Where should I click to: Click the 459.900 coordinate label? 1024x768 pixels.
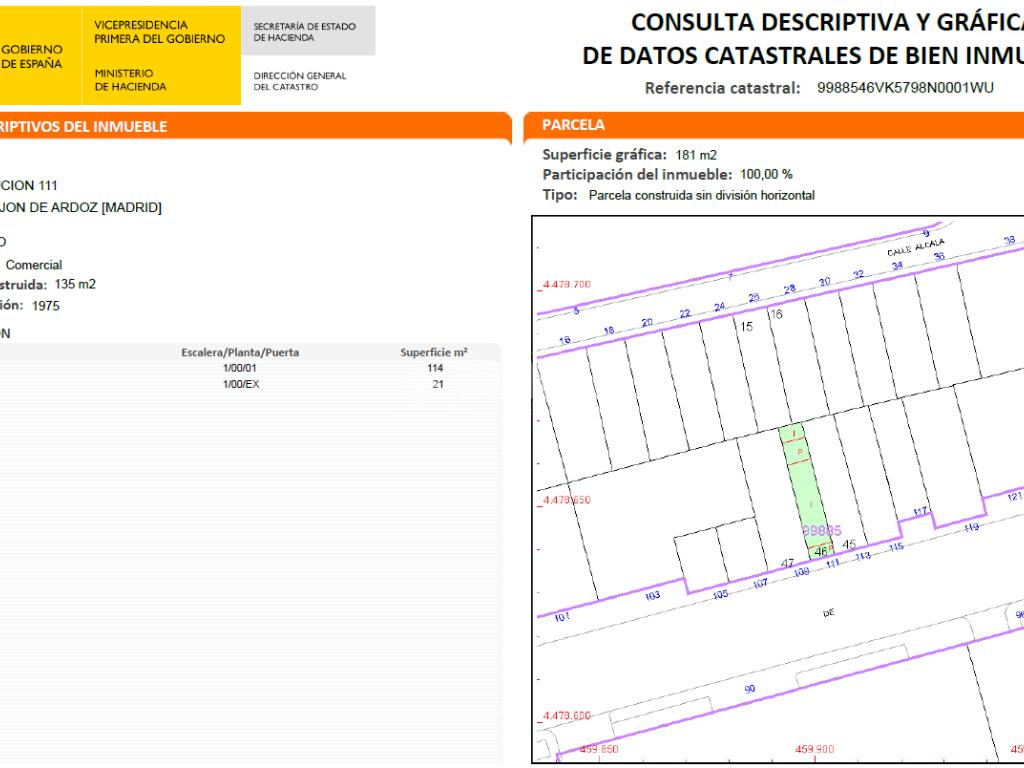click(814, 748)
